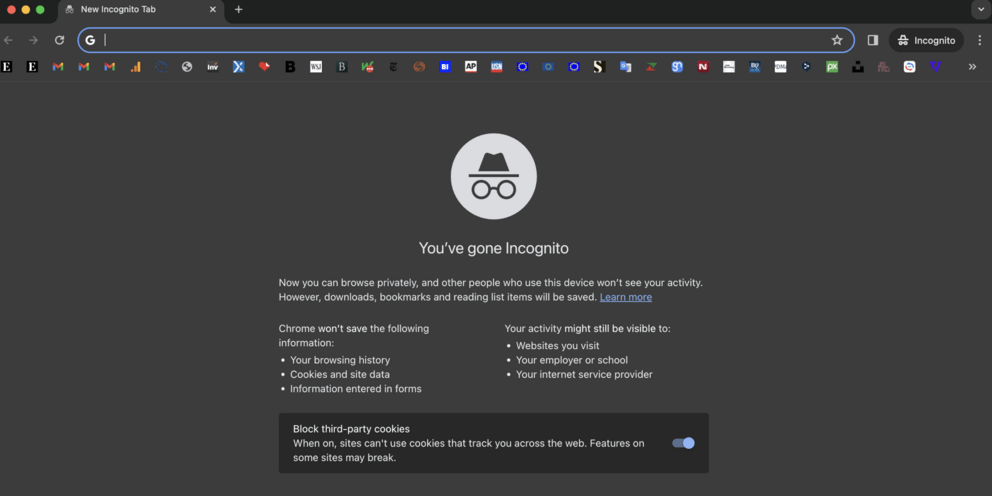Open the blue BI bookmark

coord(445,66)
